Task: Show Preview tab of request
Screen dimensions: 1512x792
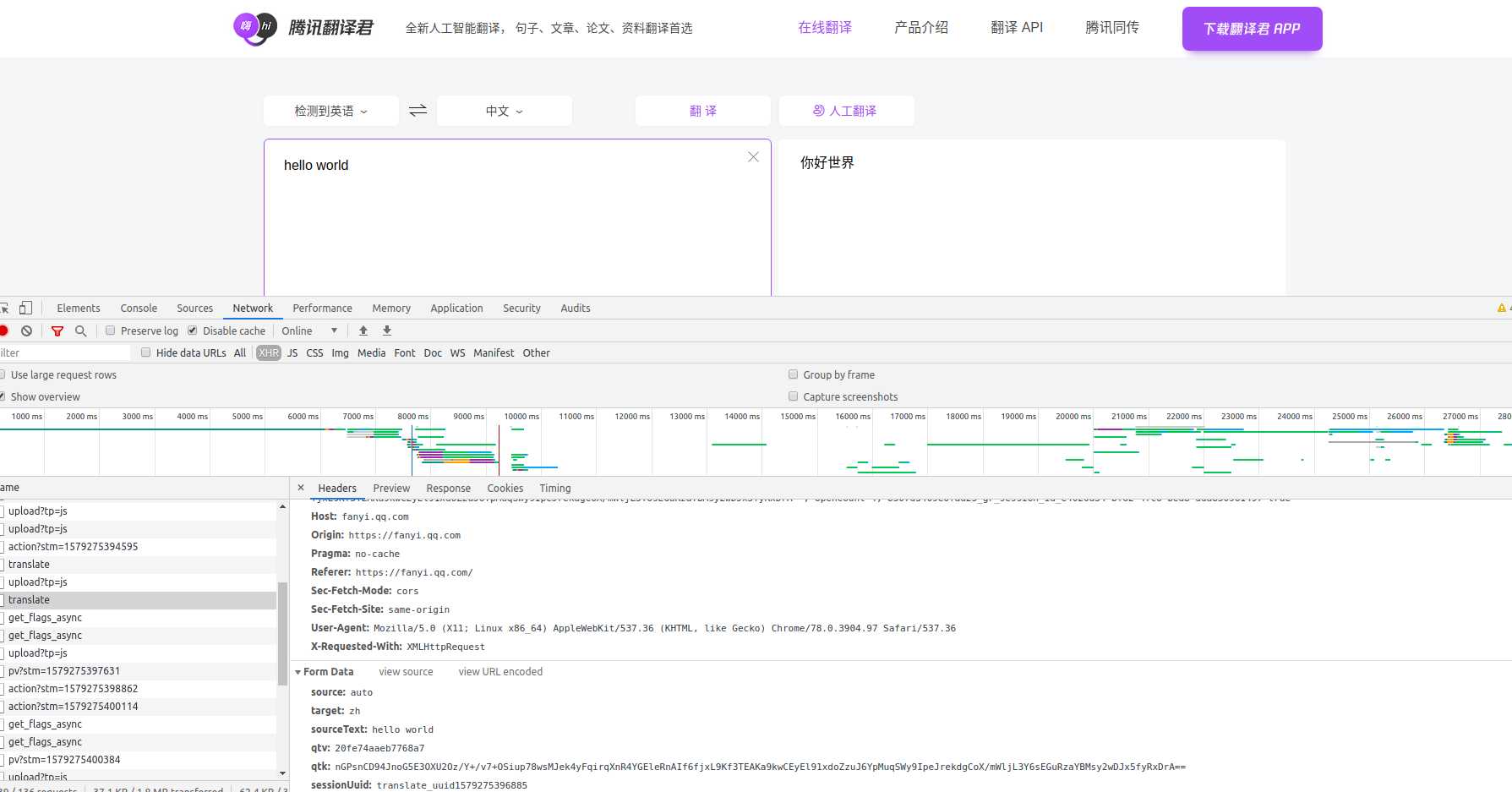Action: pos(391,488)
